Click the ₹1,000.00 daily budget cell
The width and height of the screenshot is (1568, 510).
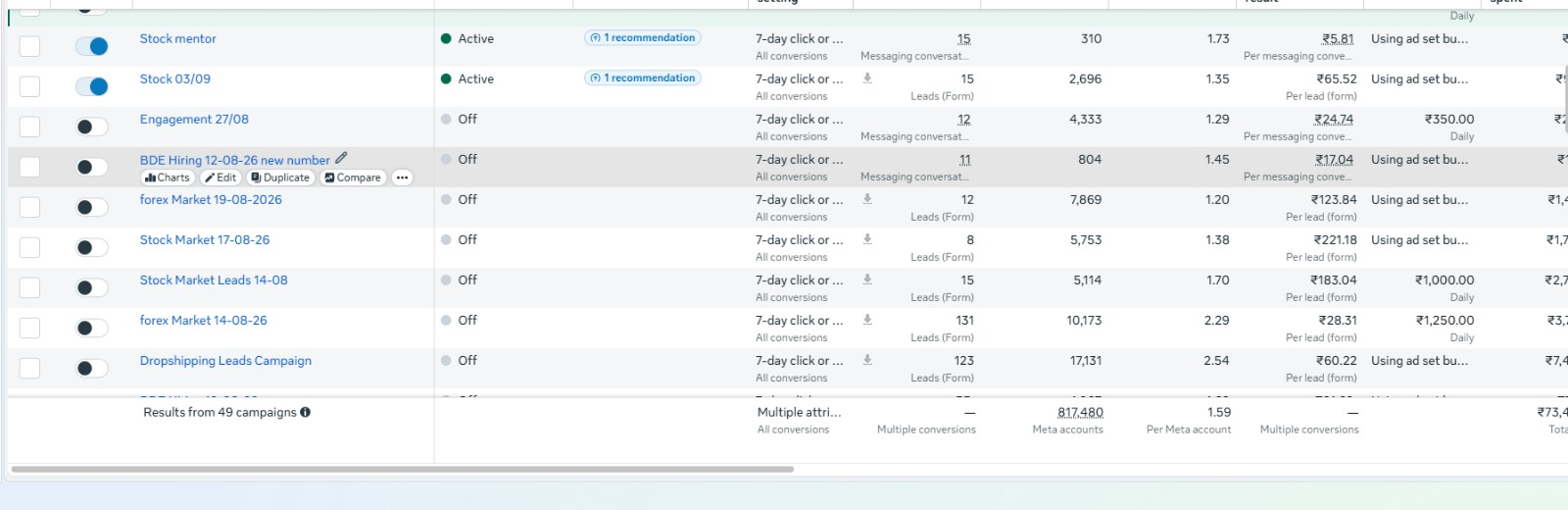click(x=1445, y=280)
